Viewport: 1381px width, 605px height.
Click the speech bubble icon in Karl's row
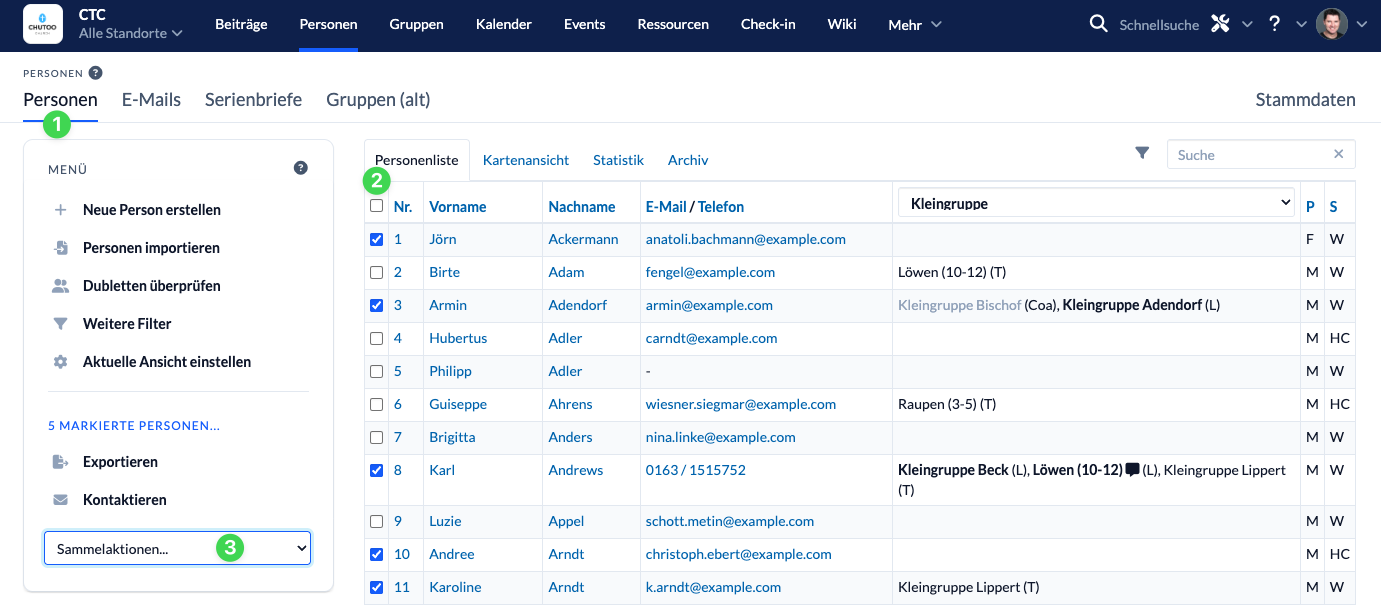tap(1132, 470)
